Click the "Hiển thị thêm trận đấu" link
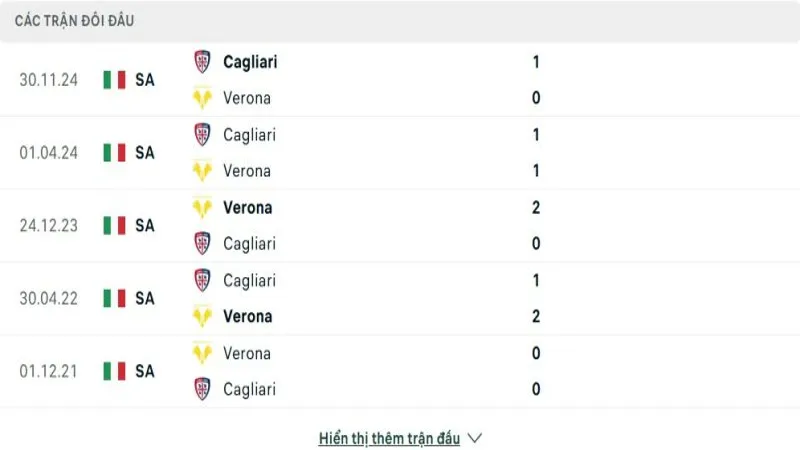 click(389, 438)
